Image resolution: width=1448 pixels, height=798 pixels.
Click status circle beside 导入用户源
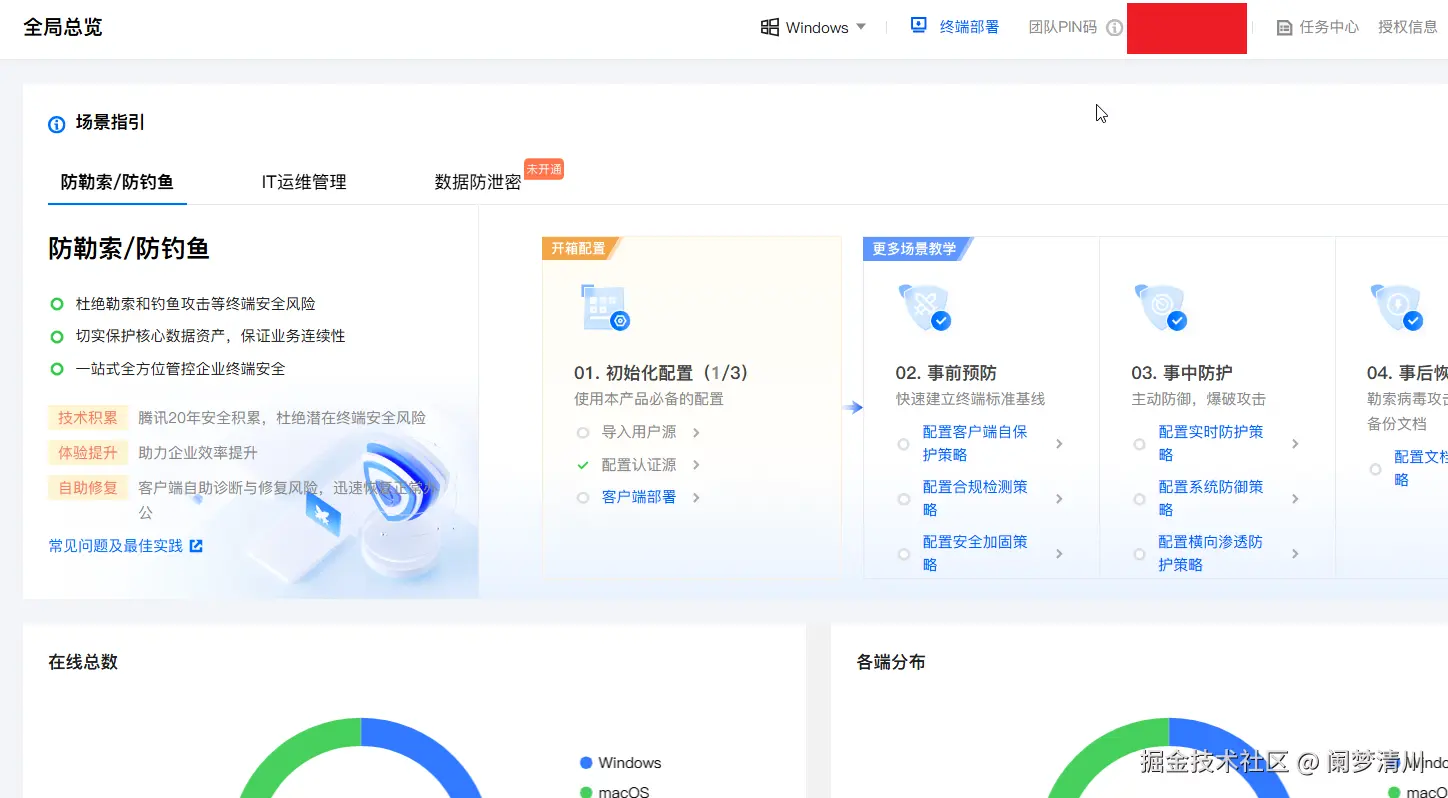point(583,433)
